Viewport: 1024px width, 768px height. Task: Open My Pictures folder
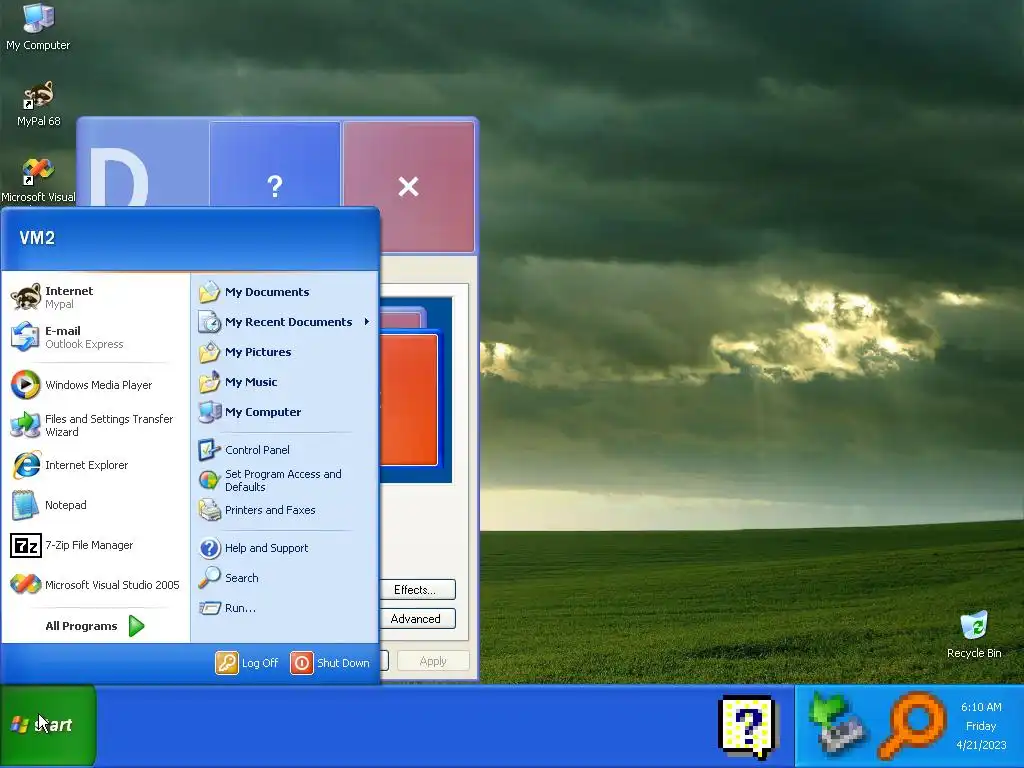(285, 352)
